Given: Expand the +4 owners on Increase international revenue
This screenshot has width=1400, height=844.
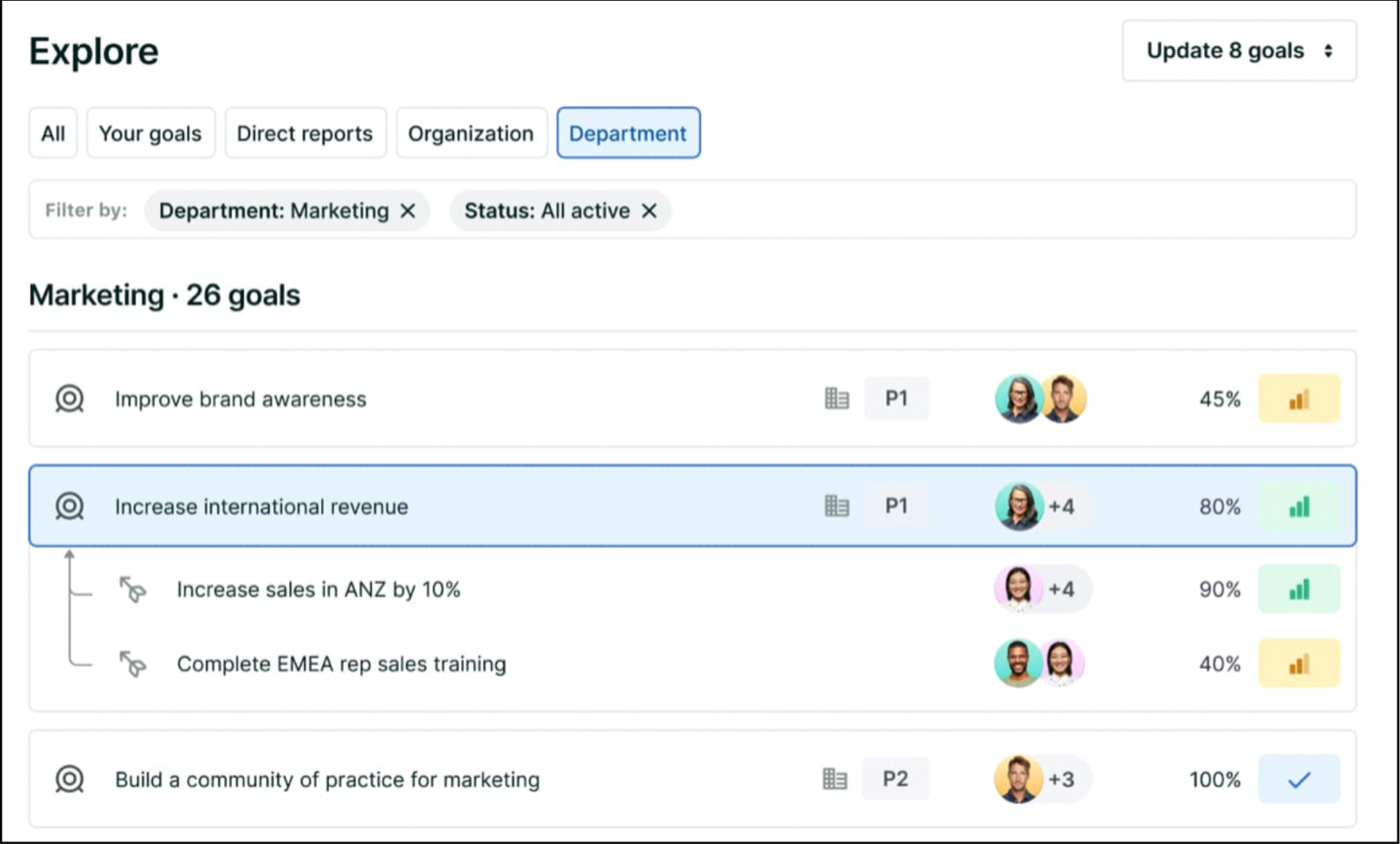Looking at the screenshot, I should [x=1061, y=506].
